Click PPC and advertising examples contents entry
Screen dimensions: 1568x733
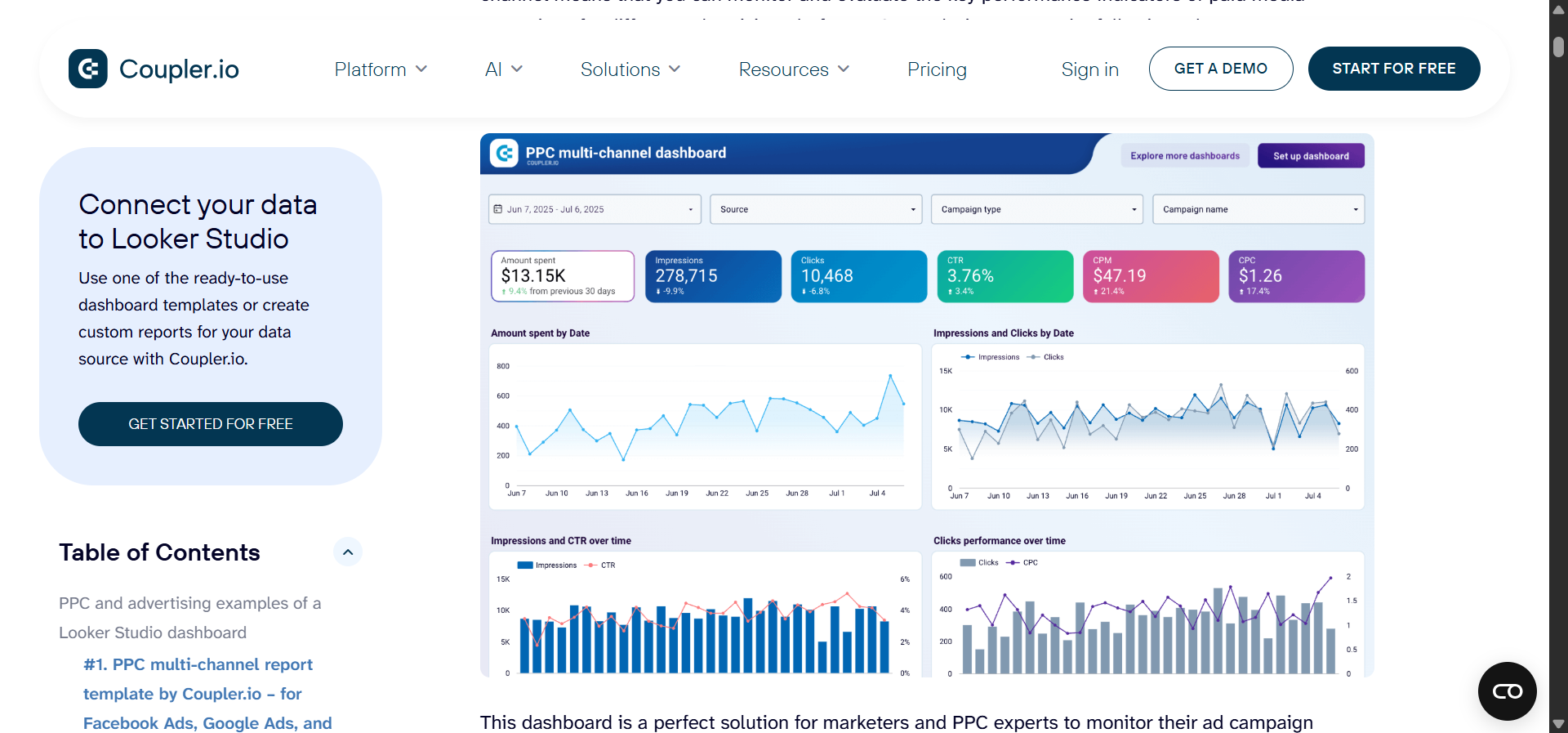tap(190, 618)
